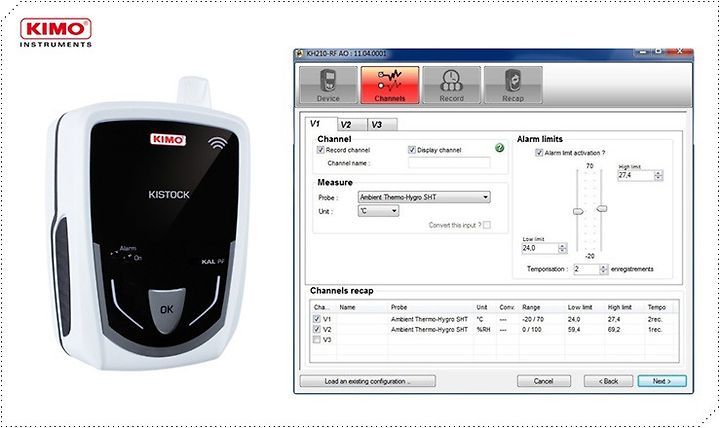
Task: Click the low limit slider handle
Action: click(578, 211)
